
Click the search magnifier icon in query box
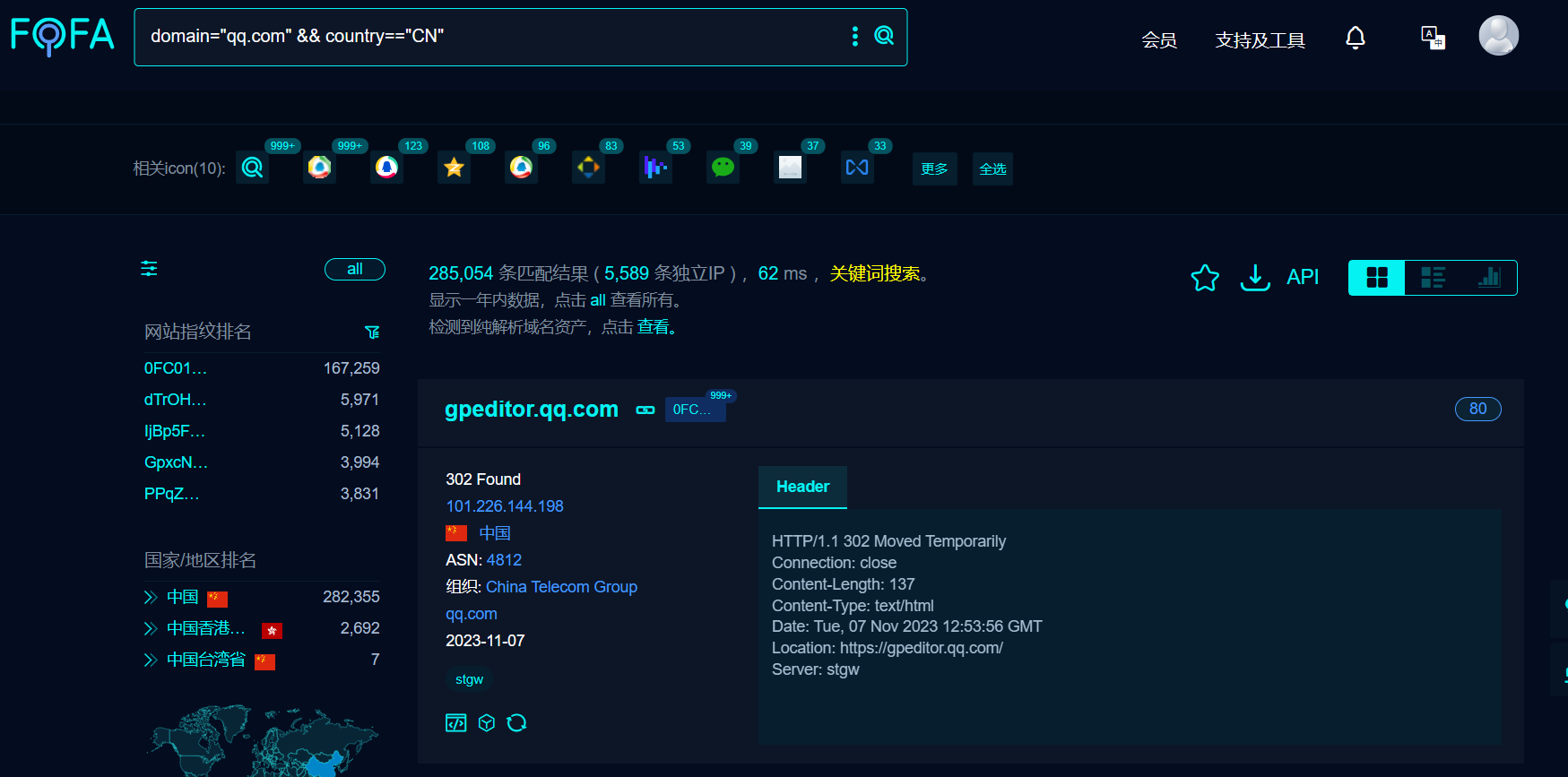(884, 36)
